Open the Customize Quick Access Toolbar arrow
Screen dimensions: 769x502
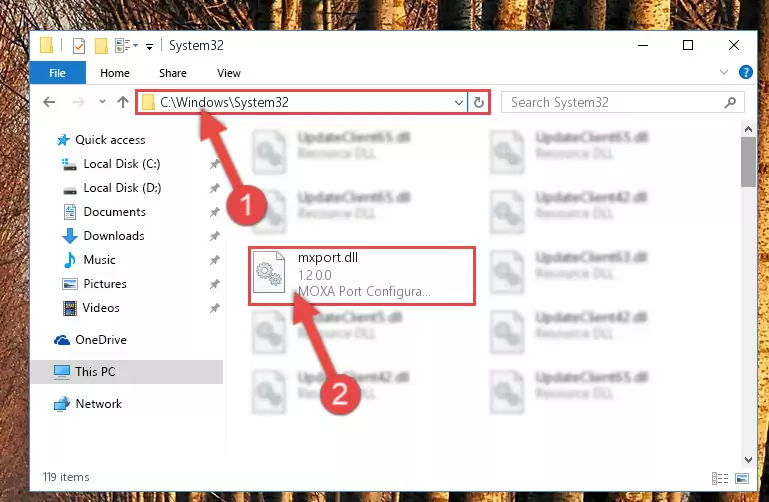(149, 46)
